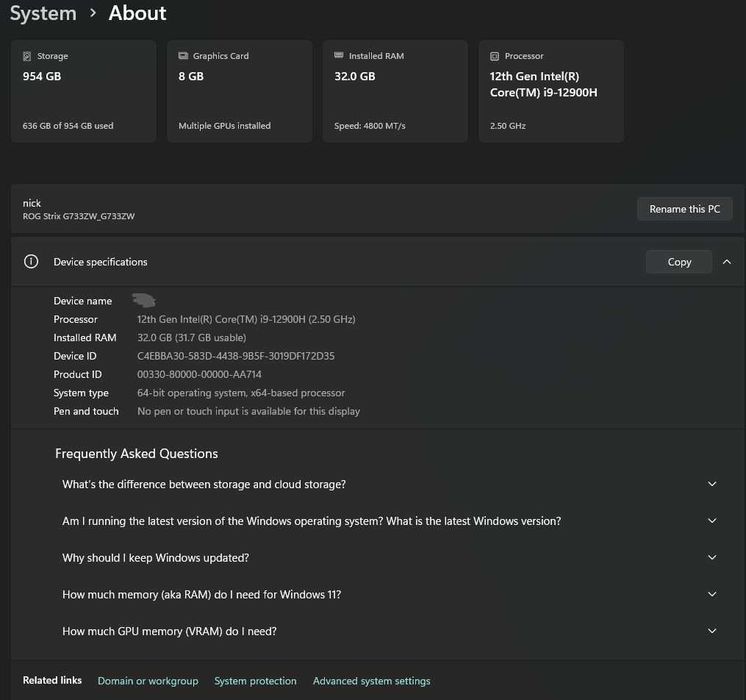Click the Installed RAM memory icon
The width and height of the screenshot is (746, 700).
click(x=339, y=55)
